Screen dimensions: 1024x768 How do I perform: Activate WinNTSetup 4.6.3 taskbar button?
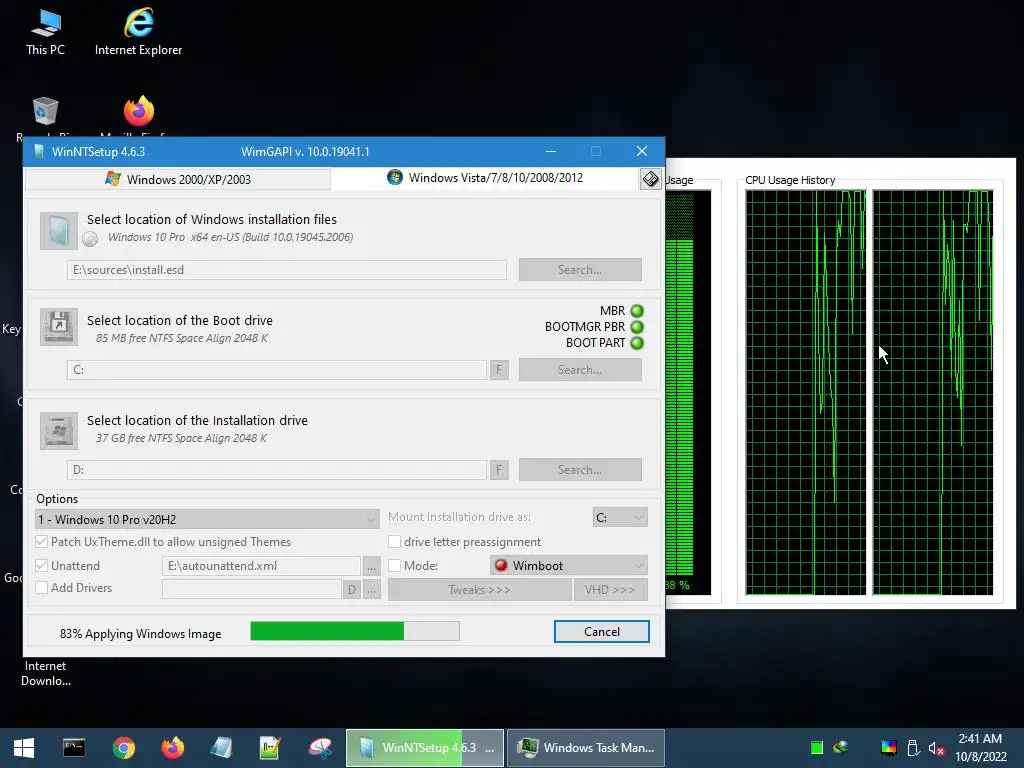[424, 748]
